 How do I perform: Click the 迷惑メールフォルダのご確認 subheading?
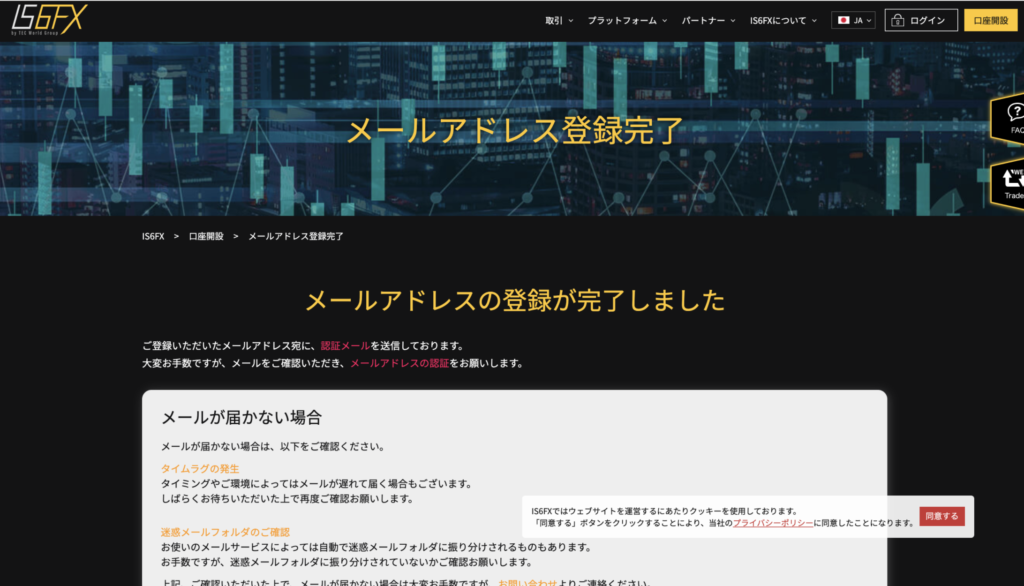tap(225, 532)
